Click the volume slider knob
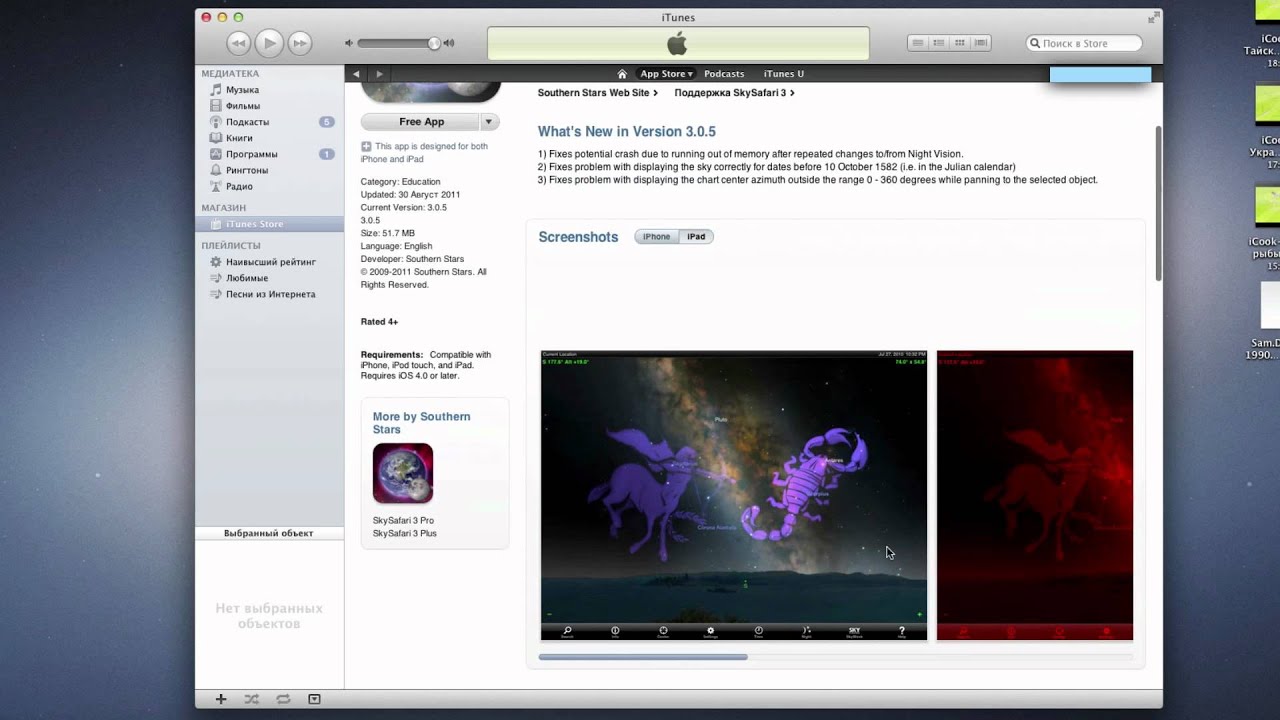Viewport: 1280px width, 720px height. click(434, 43)
